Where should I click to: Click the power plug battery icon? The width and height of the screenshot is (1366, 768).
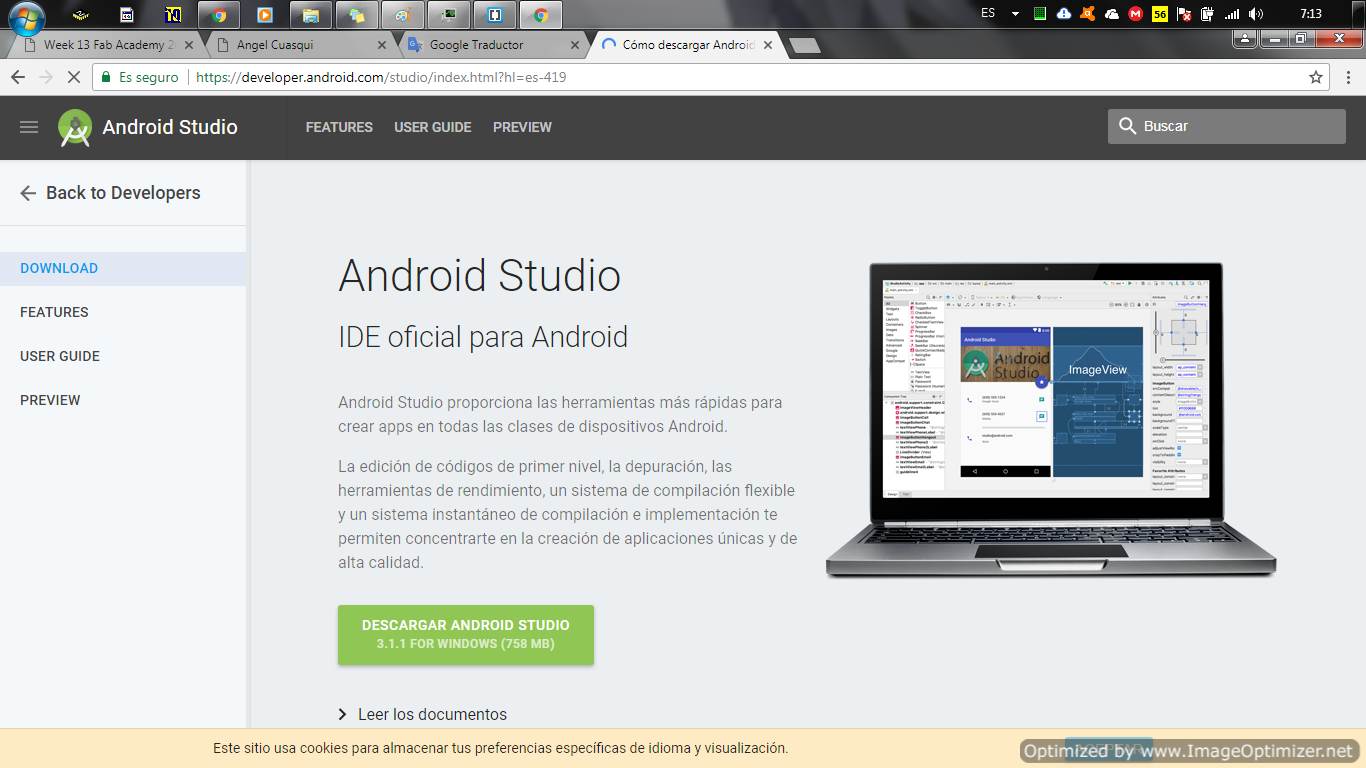click(x=1208, y=14)
